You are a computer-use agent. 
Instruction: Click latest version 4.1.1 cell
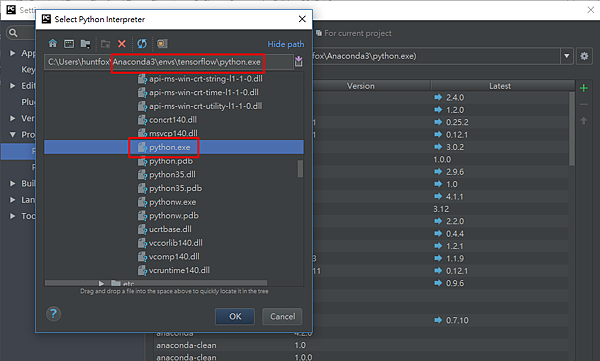tap(455, 197)
